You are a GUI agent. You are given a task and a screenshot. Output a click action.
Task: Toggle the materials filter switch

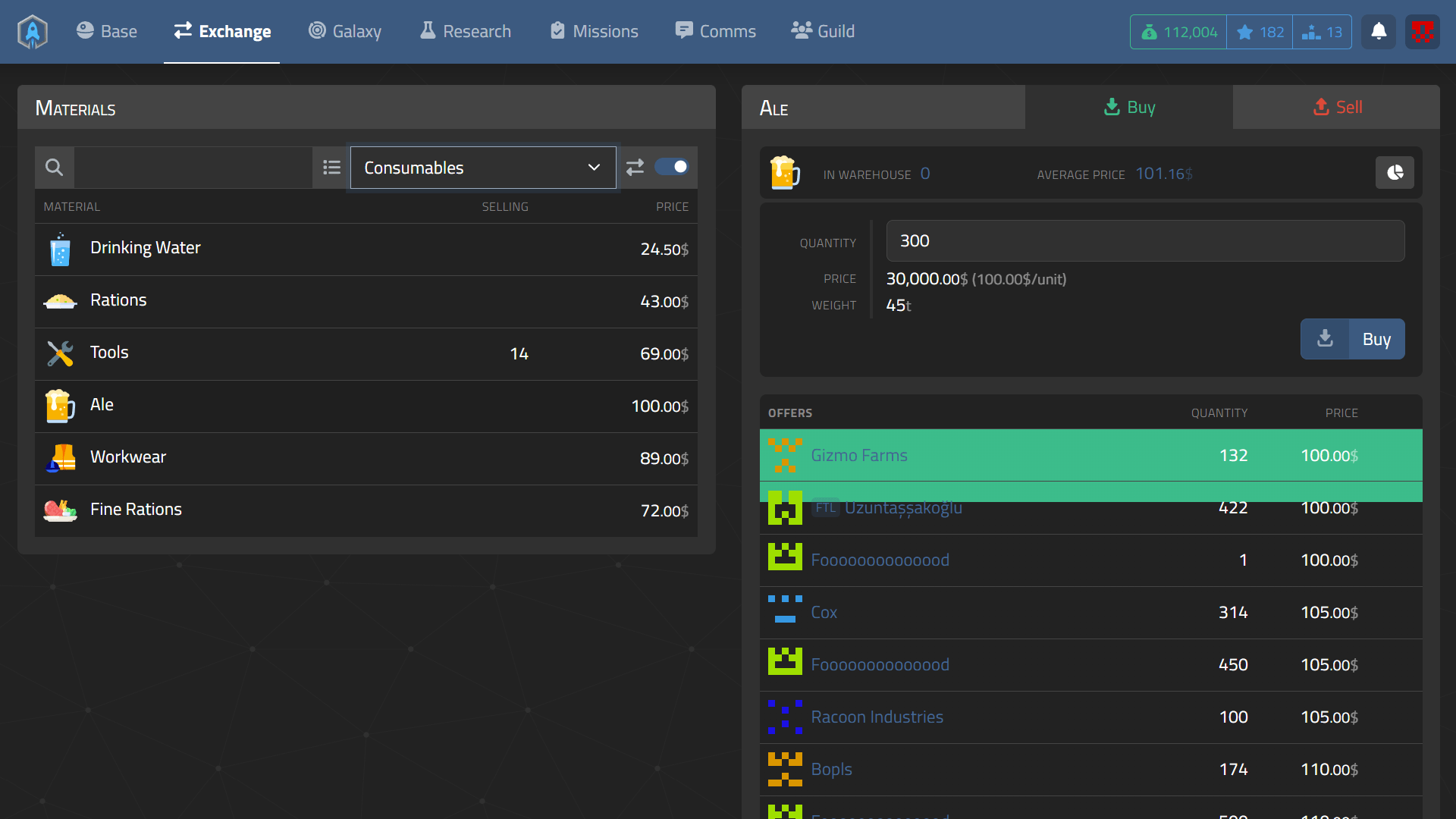[672, 167]
